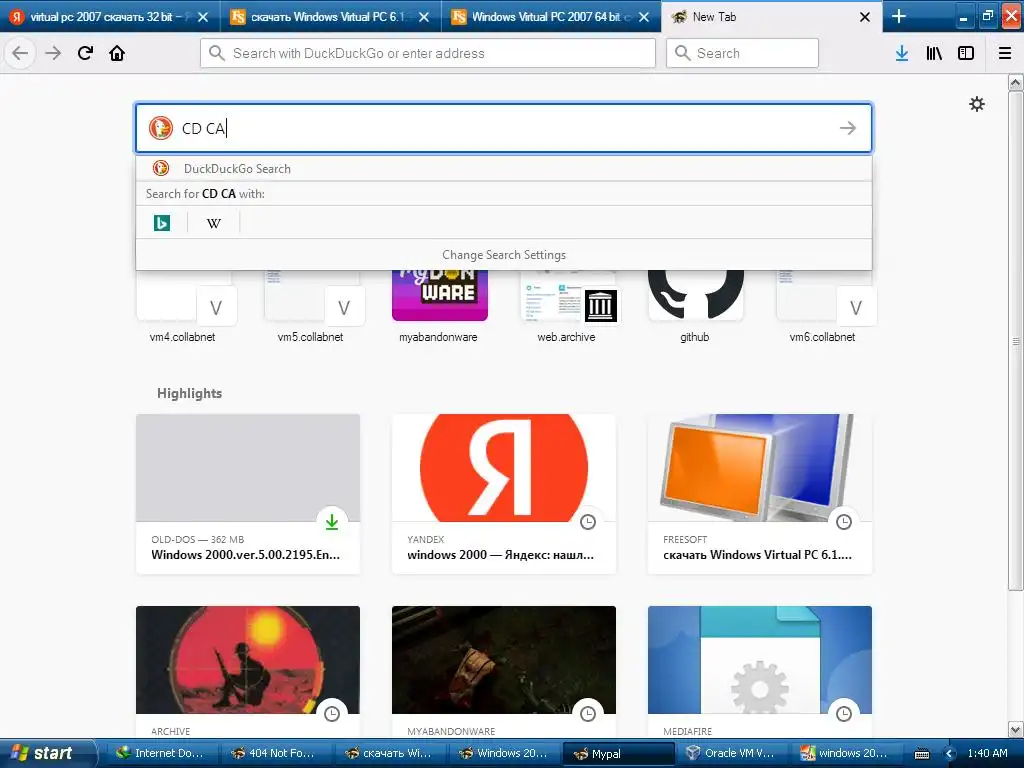
Task: Click the magnifier icon in the address bar
Action: pyautogui.click(x=217, y=53)
